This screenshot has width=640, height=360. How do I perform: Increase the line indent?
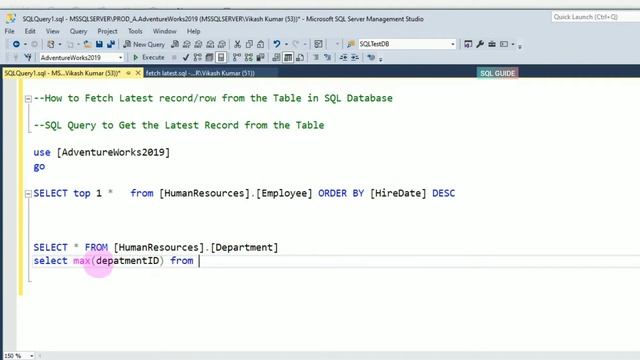355,58
